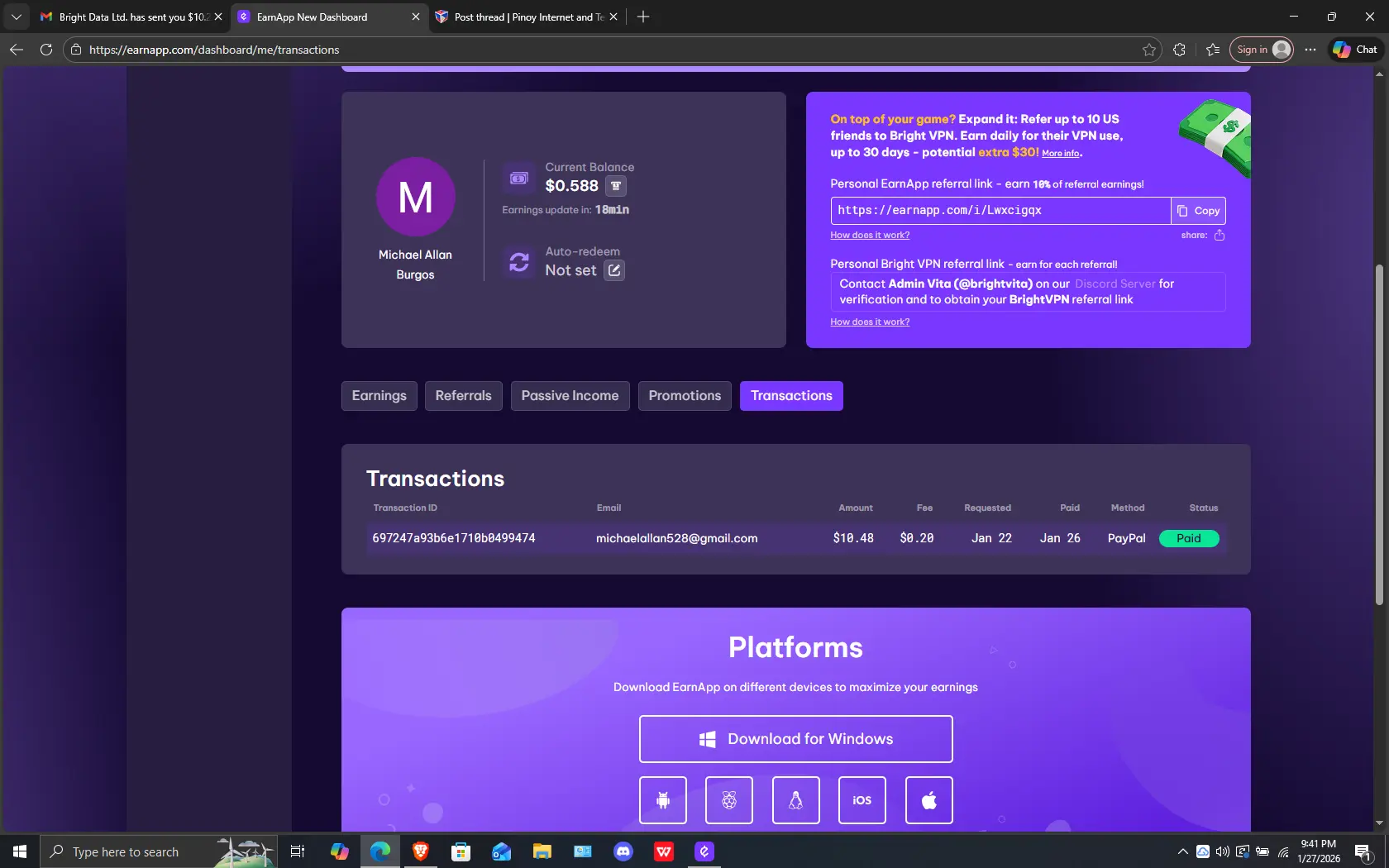The height and width of the screenshot is (868, 1389).
Task: Switch to the Earnings tab
Action: (x=379, y=396)
